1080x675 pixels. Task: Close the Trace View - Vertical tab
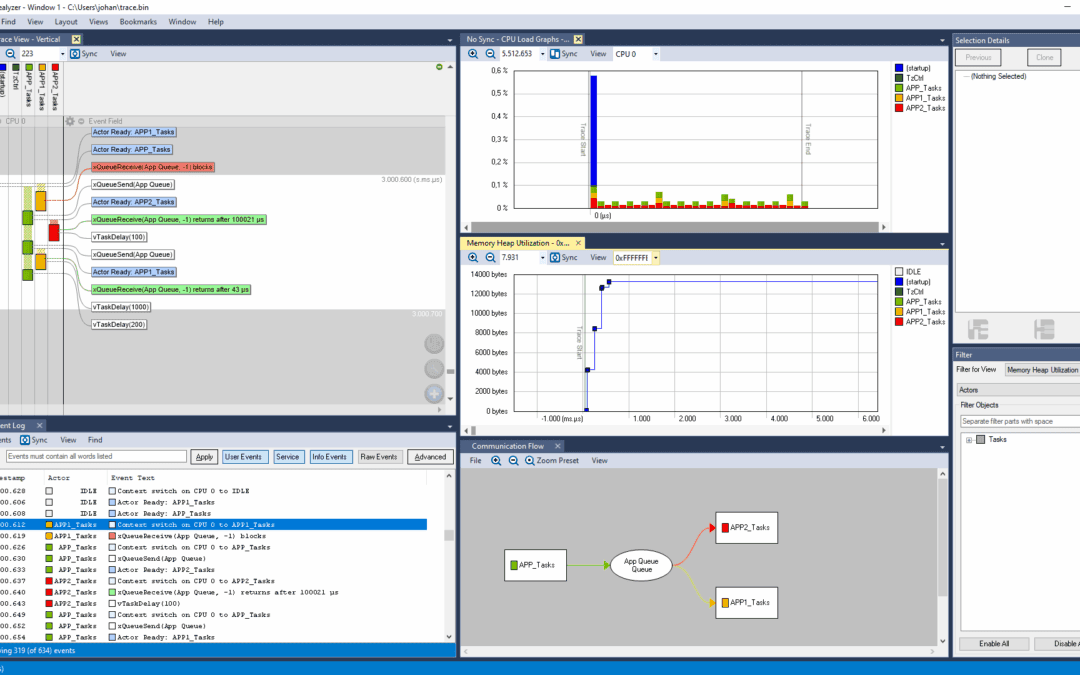76,39
